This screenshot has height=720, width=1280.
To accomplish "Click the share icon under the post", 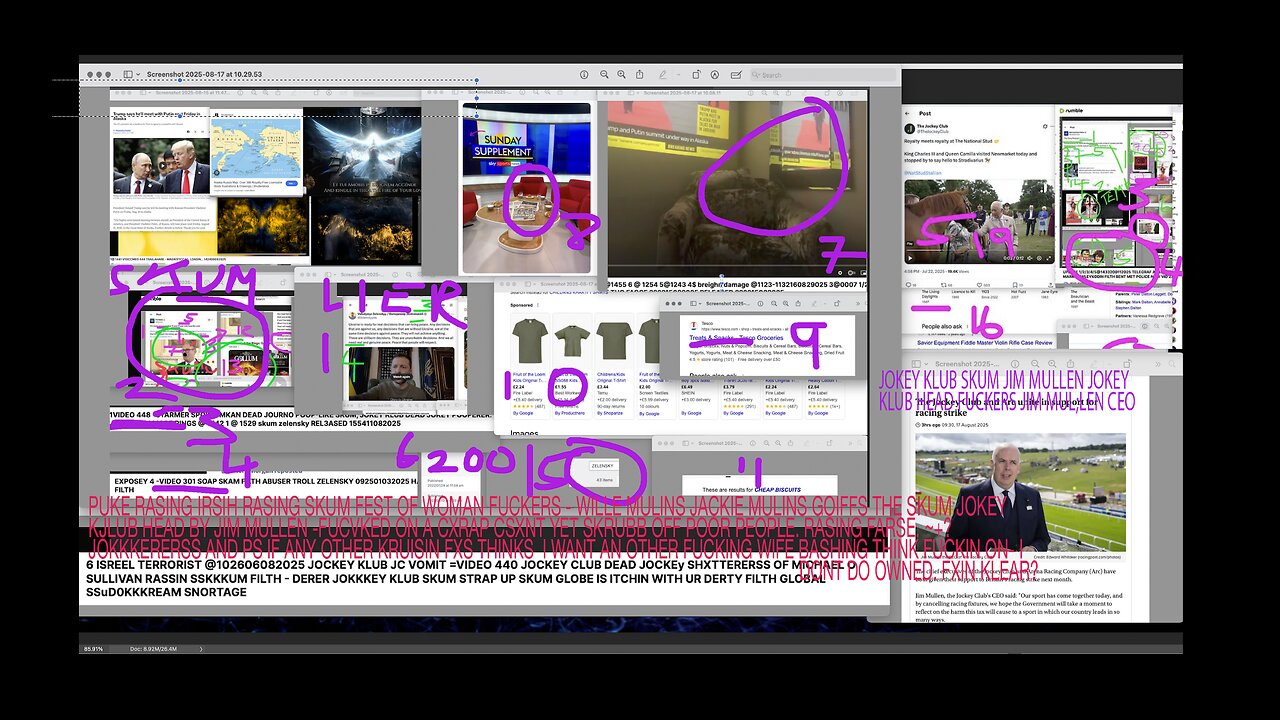I will [x=1050, y=284].
